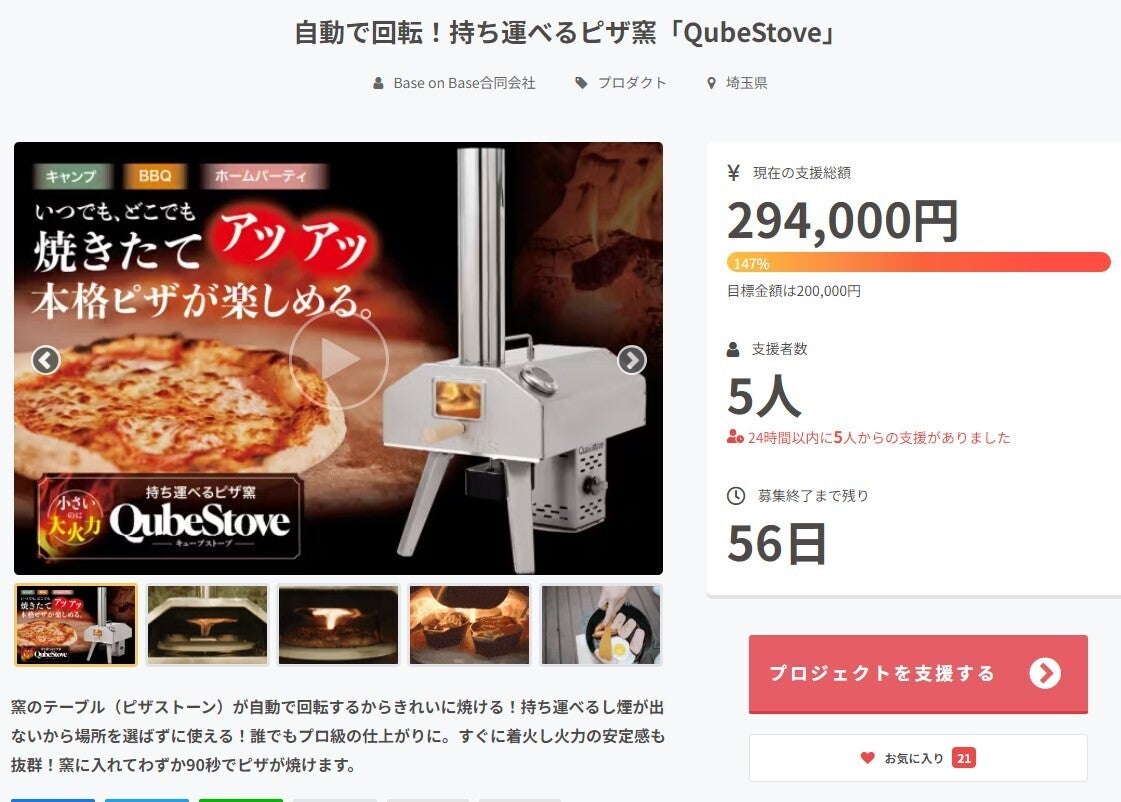Click the tag icon next to プロダクト
Screen dimensions: 1121x802
581,83
